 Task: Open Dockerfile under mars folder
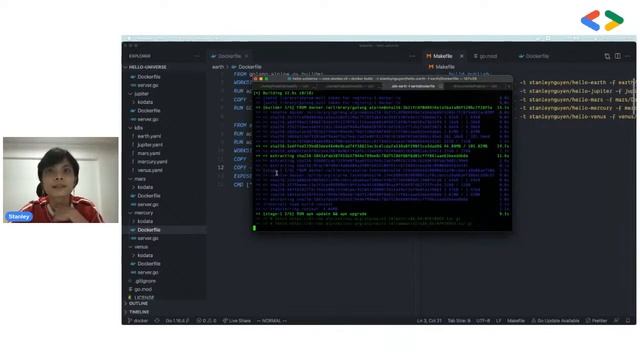[x=149, y=196]
